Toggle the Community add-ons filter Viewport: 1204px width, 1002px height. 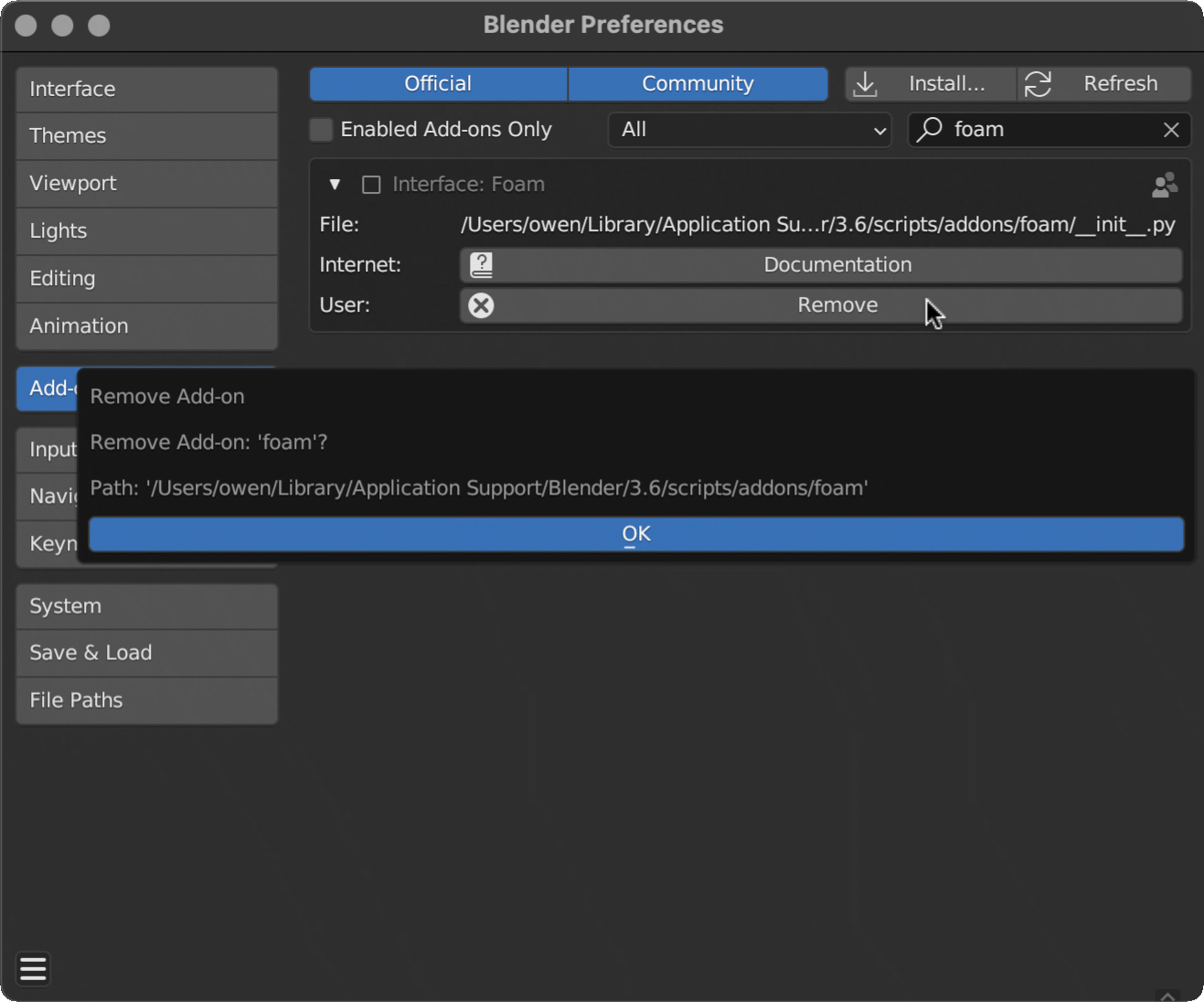click(698, 83)
